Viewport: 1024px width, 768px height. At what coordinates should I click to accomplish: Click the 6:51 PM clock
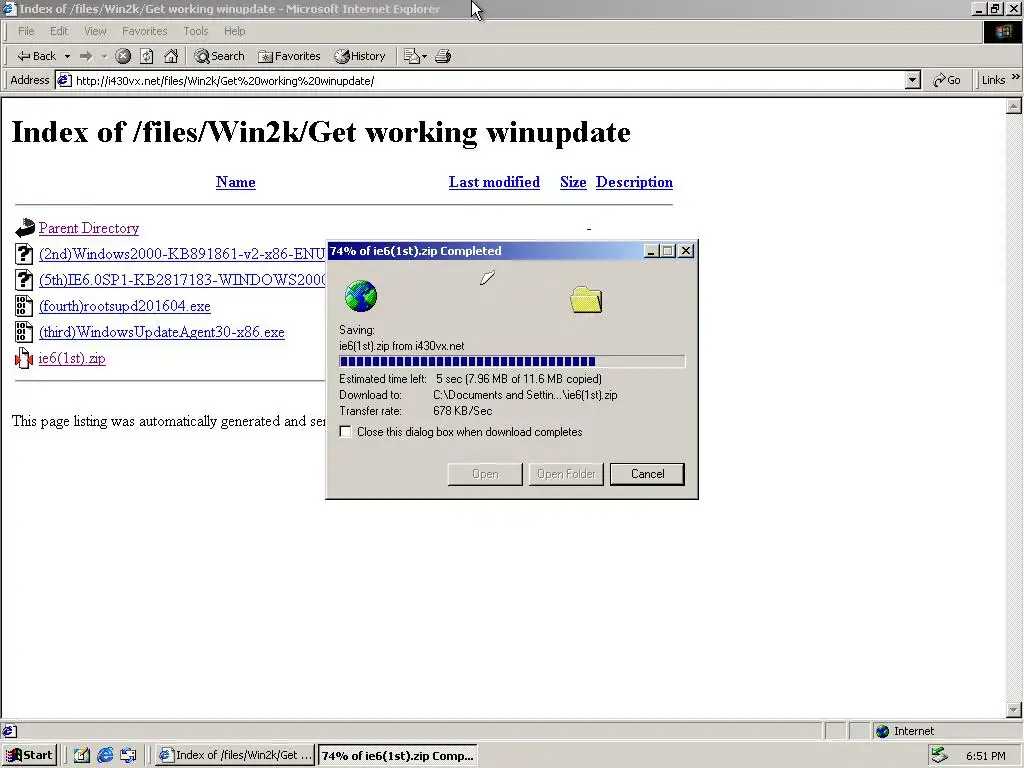[x=985, y=756]
